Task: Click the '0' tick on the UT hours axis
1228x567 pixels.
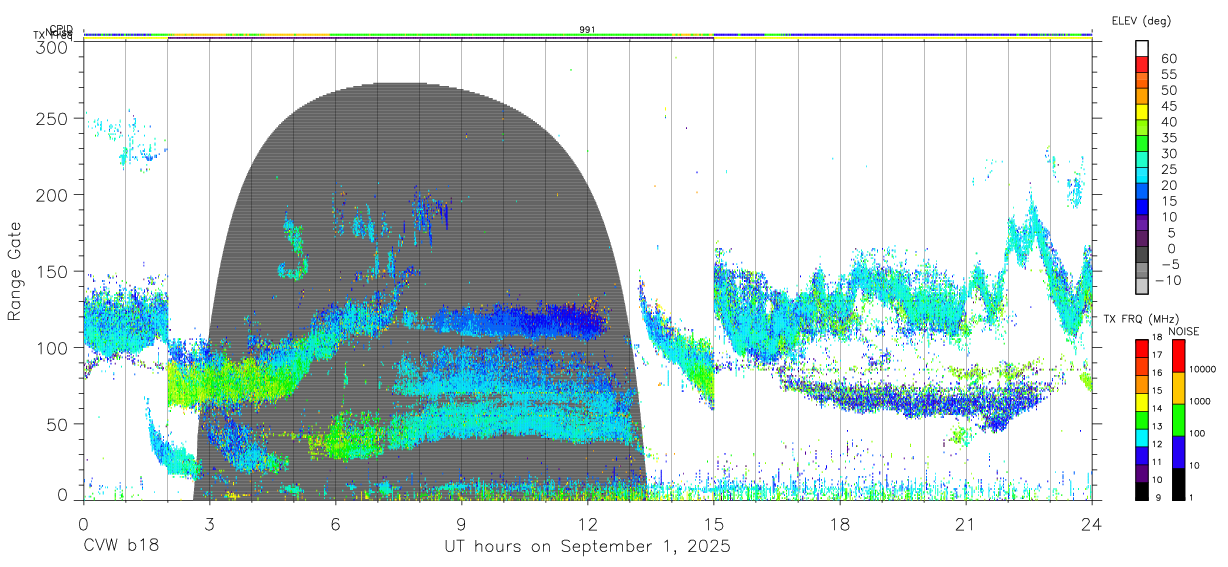Action: point(83,524)
